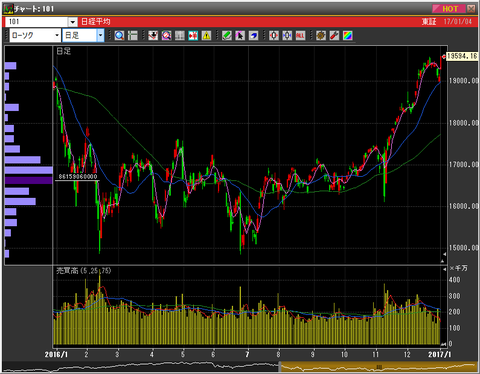
Task: Click the chart application icon in title bar
Action: pos(8,9)
